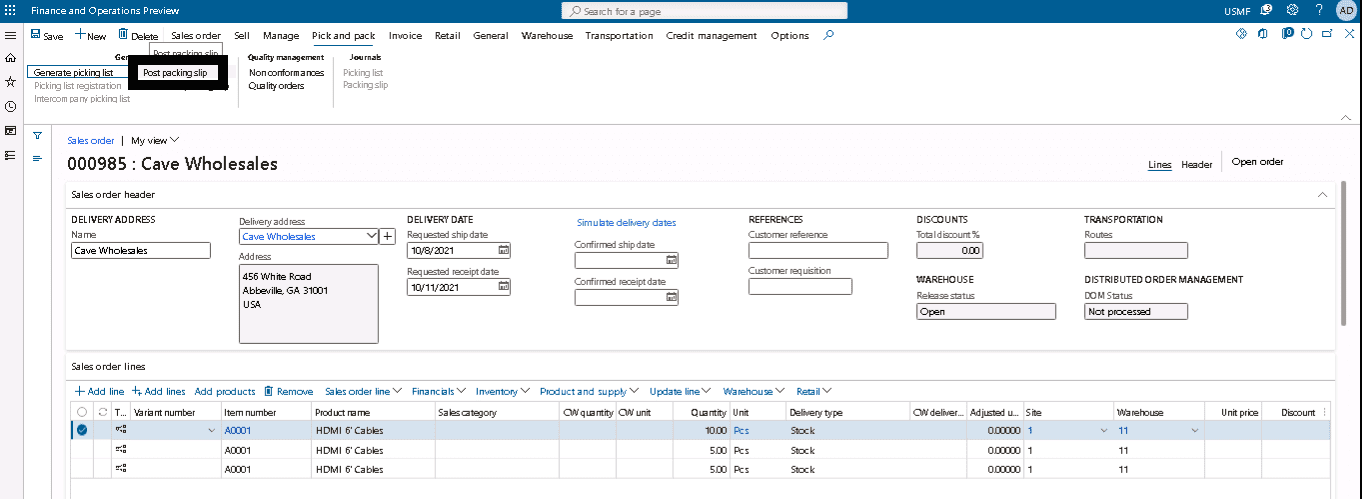The image size is (1362, 499).
Task: Click Add line button
Action: (99, 391)
